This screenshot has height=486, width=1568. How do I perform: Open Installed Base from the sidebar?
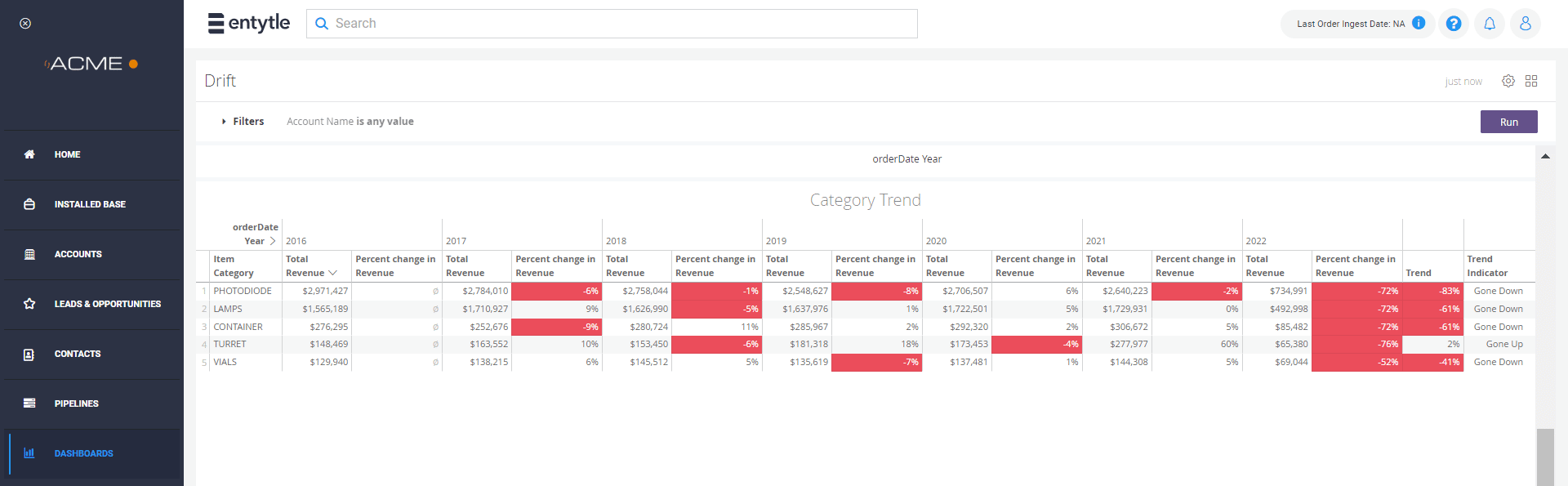90,204
